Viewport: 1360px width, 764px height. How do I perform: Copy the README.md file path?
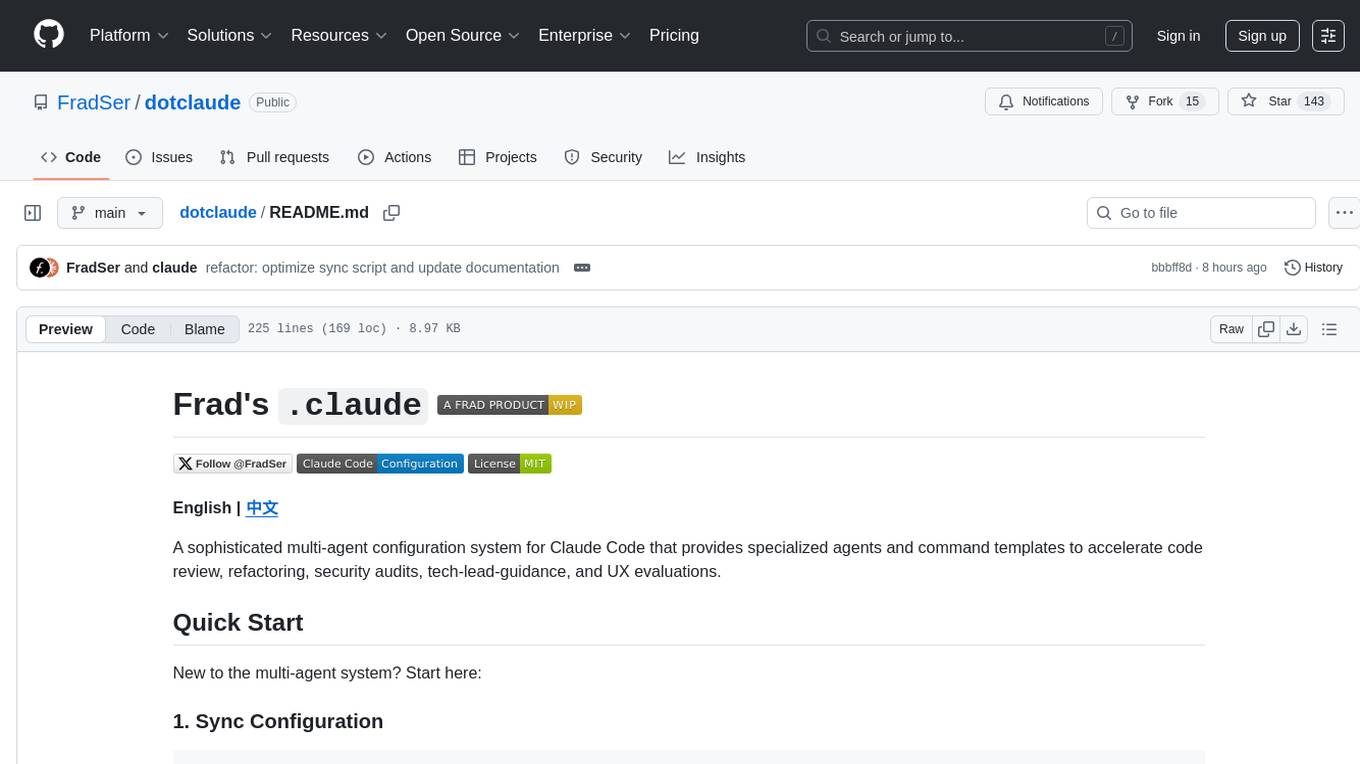[x=391, y=213]
